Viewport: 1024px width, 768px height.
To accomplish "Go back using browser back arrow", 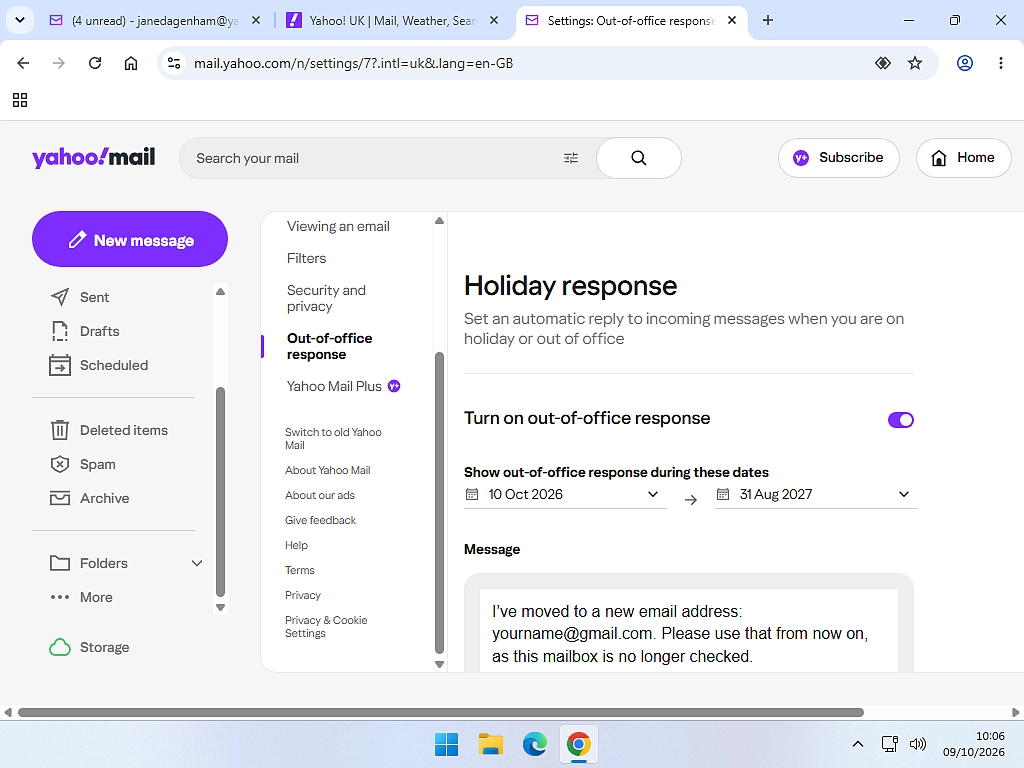I will 23,63.
